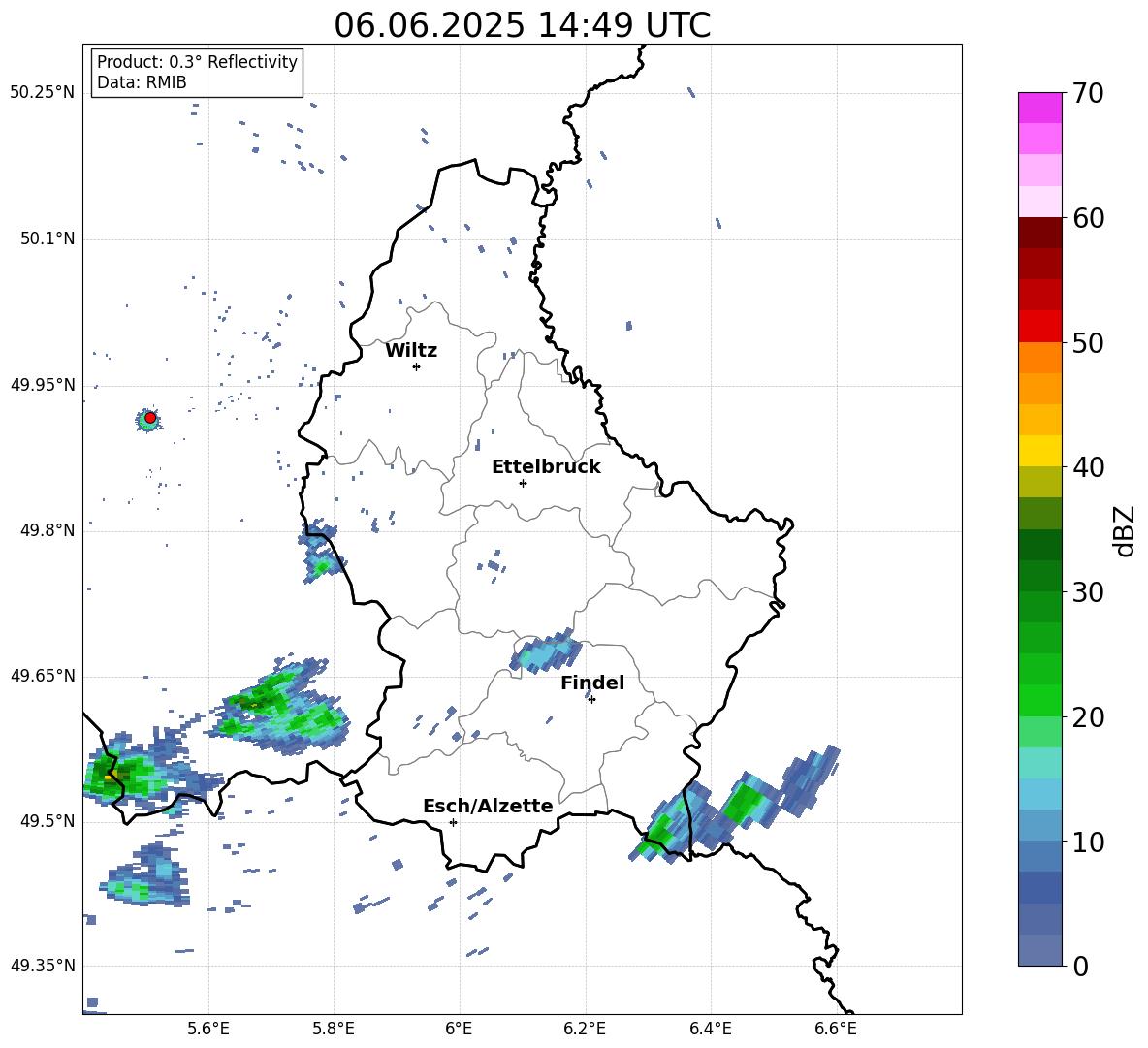Screen dimensions: 1148x1048
Task: Click the 0 tick on the colorbar
Action: (x=1080, y=966)
